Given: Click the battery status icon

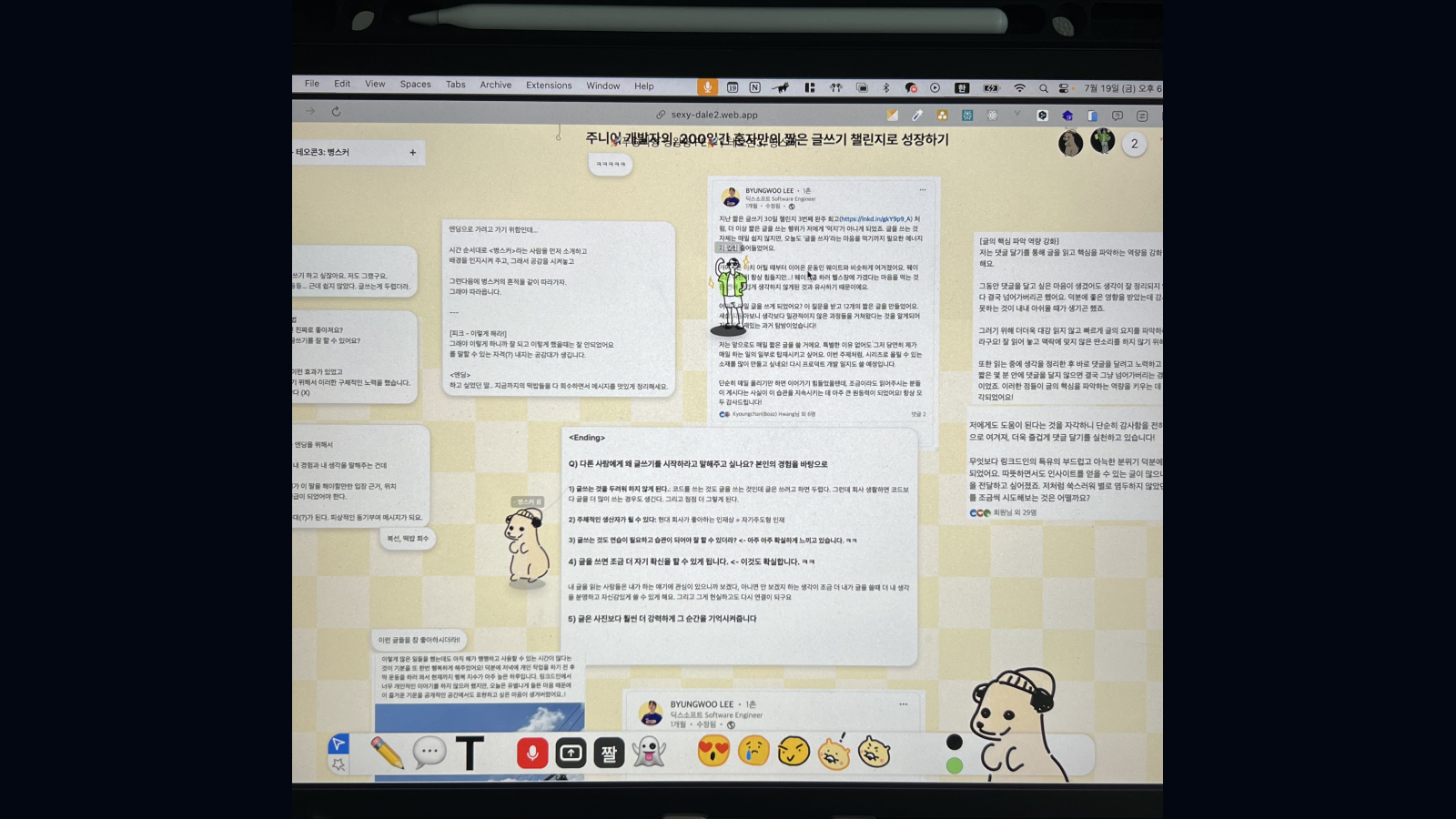Looking at the screenshot, I should (x=992, y=88).
